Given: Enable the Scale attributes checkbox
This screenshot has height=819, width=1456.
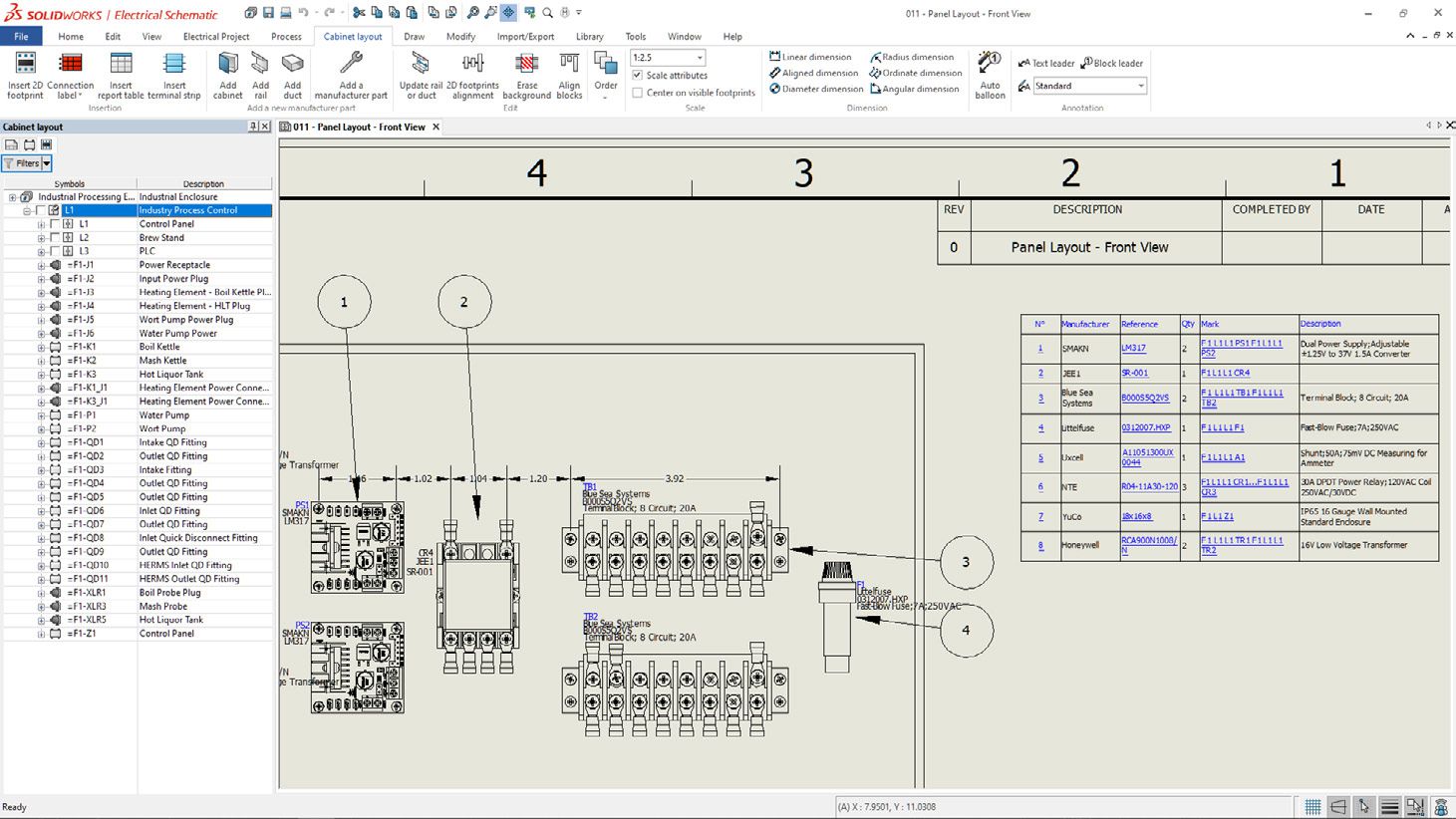Looking at the screenshot, I should point(636,75).
